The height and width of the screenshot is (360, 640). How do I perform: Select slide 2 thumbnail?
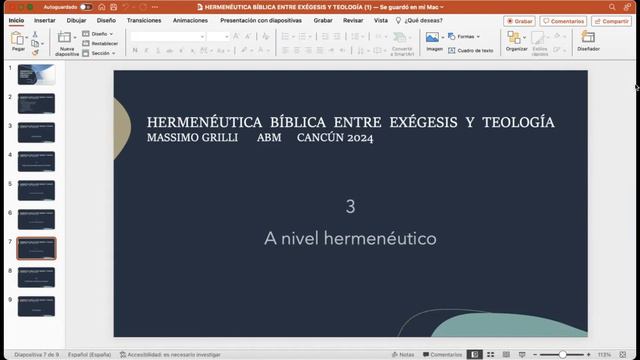(36, 104)
